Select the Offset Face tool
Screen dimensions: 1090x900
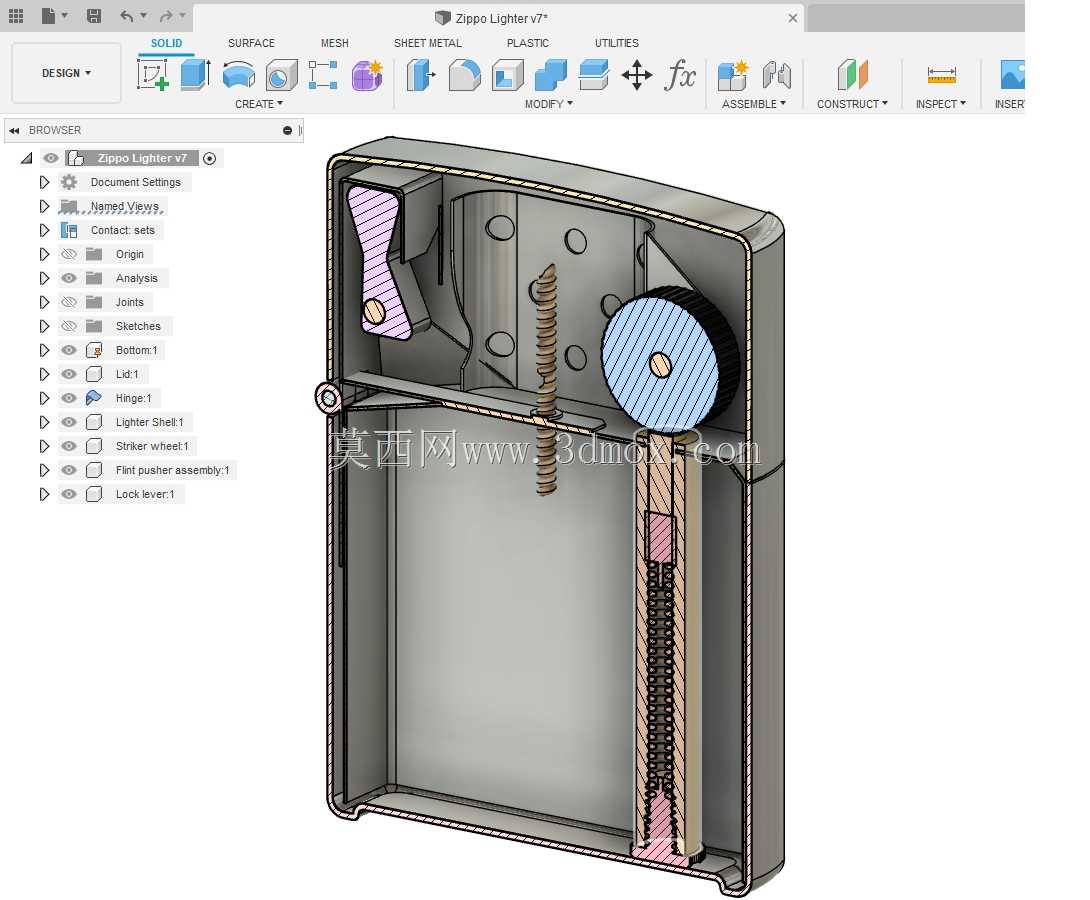click(594, 74)
